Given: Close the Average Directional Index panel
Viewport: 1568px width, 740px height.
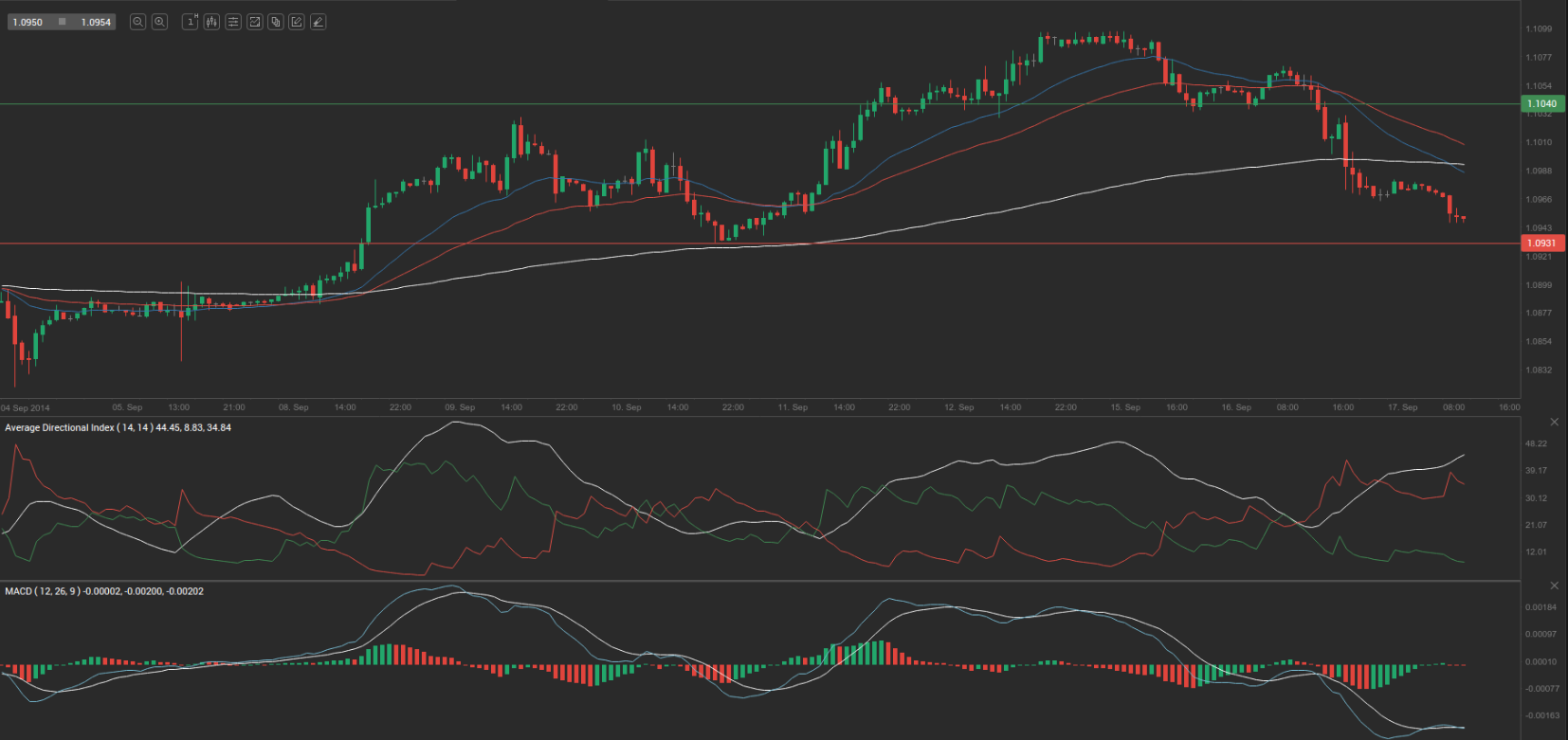Looking at the screenshot, I should [1554, 422].
